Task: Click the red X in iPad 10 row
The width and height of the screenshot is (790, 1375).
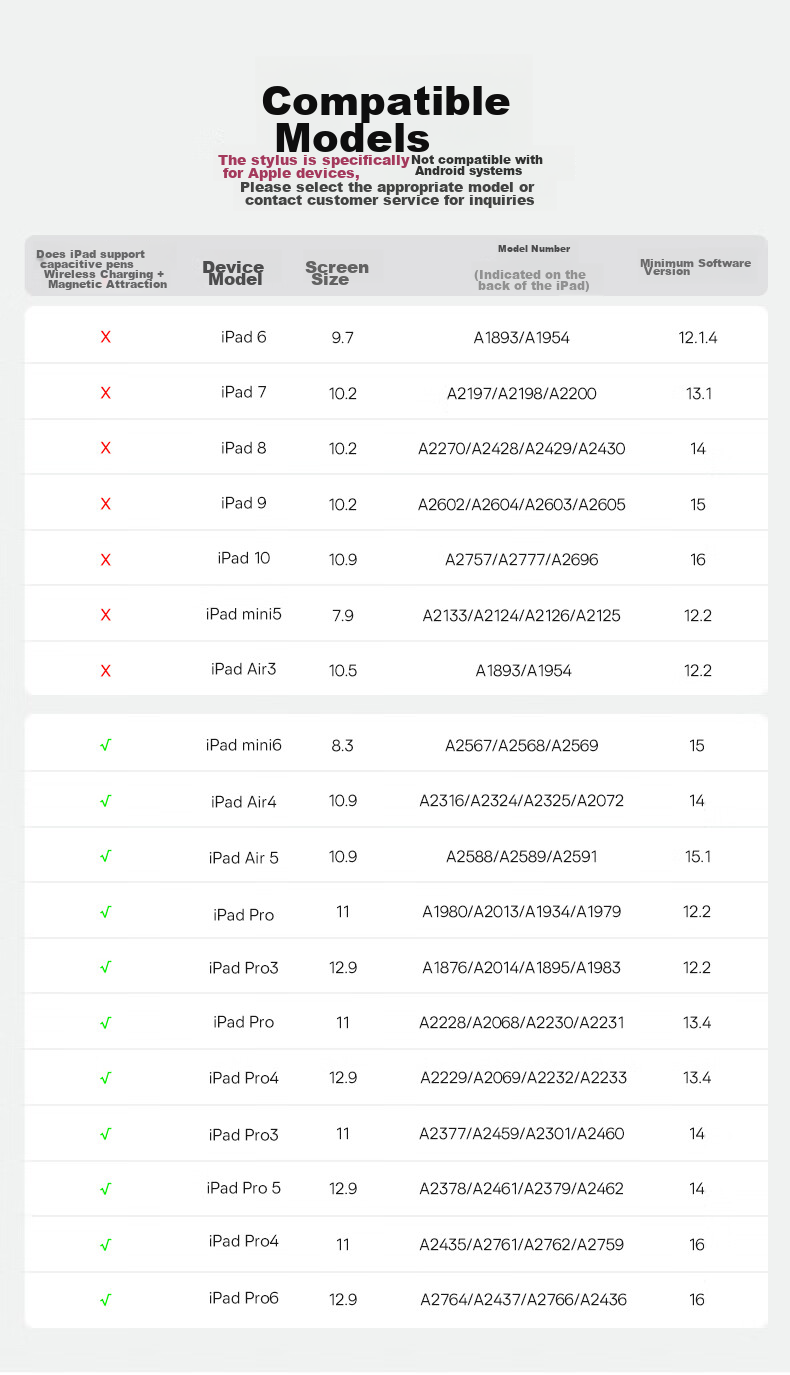Action: [x=106, y=559]
